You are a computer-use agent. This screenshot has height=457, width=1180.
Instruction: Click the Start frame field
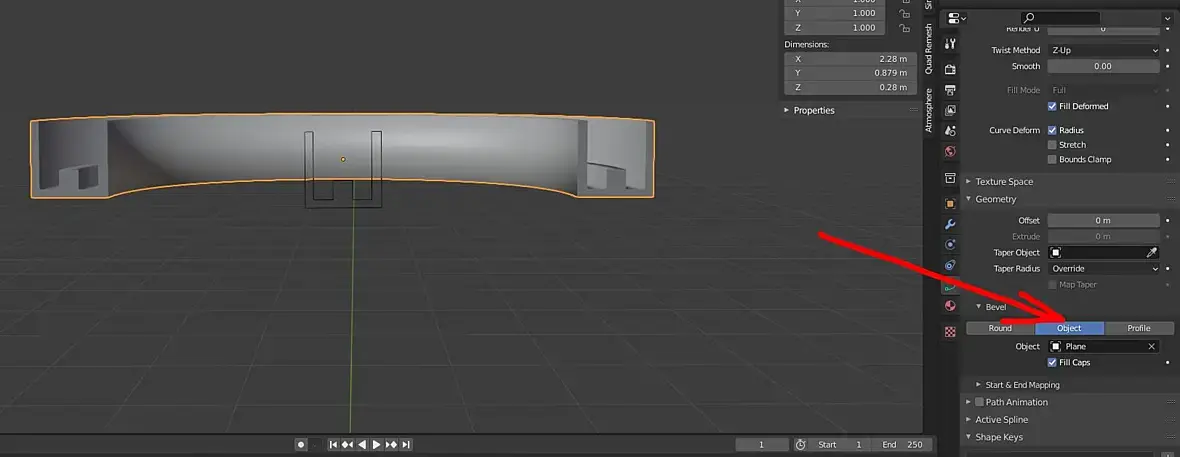[840, 445]
